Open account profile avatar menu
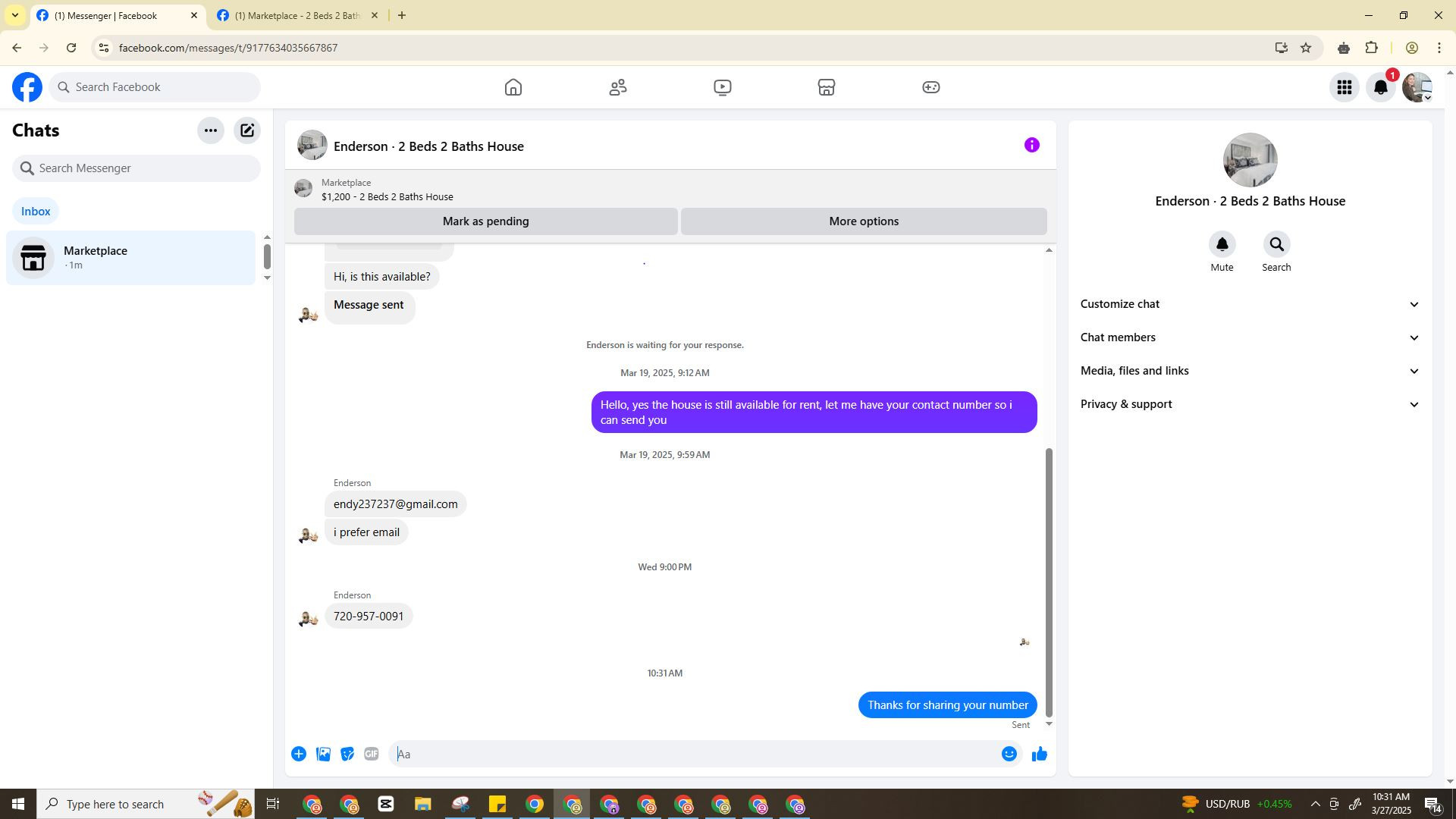1456x819 pixels. coord(1417,87)
